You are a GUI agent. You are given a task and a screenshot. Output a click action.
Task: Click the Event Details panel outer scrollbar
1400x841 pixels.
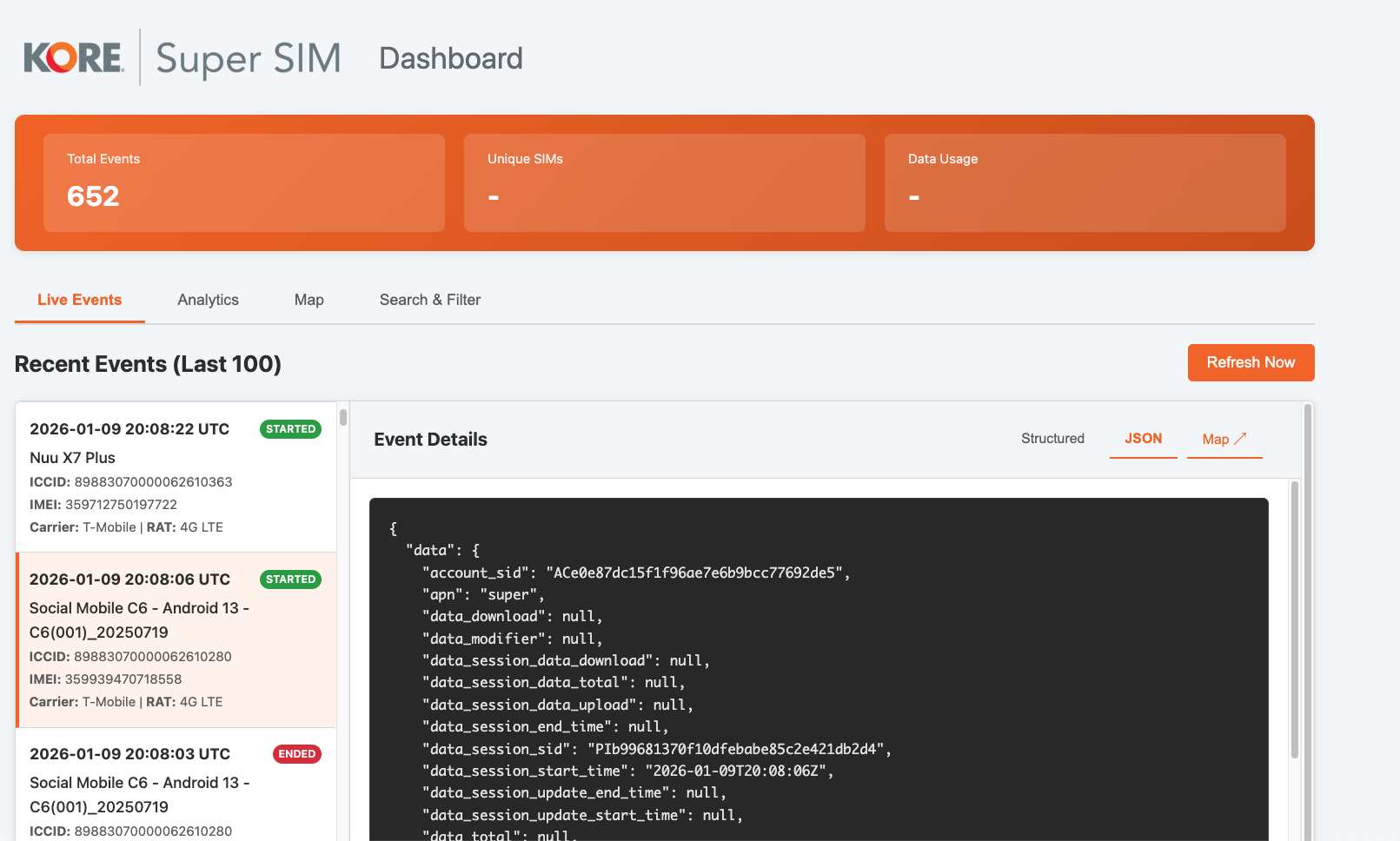point(1307,621)
